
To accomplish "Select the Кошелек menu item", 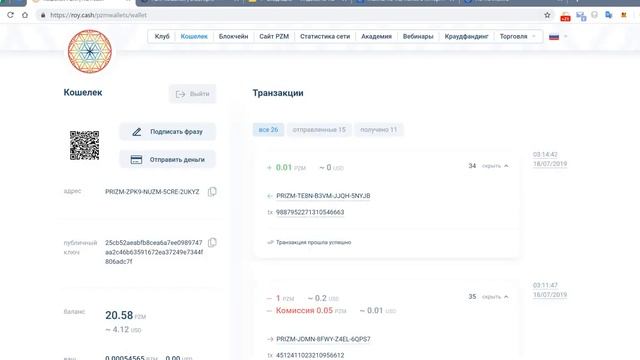I will coord(194,36).
